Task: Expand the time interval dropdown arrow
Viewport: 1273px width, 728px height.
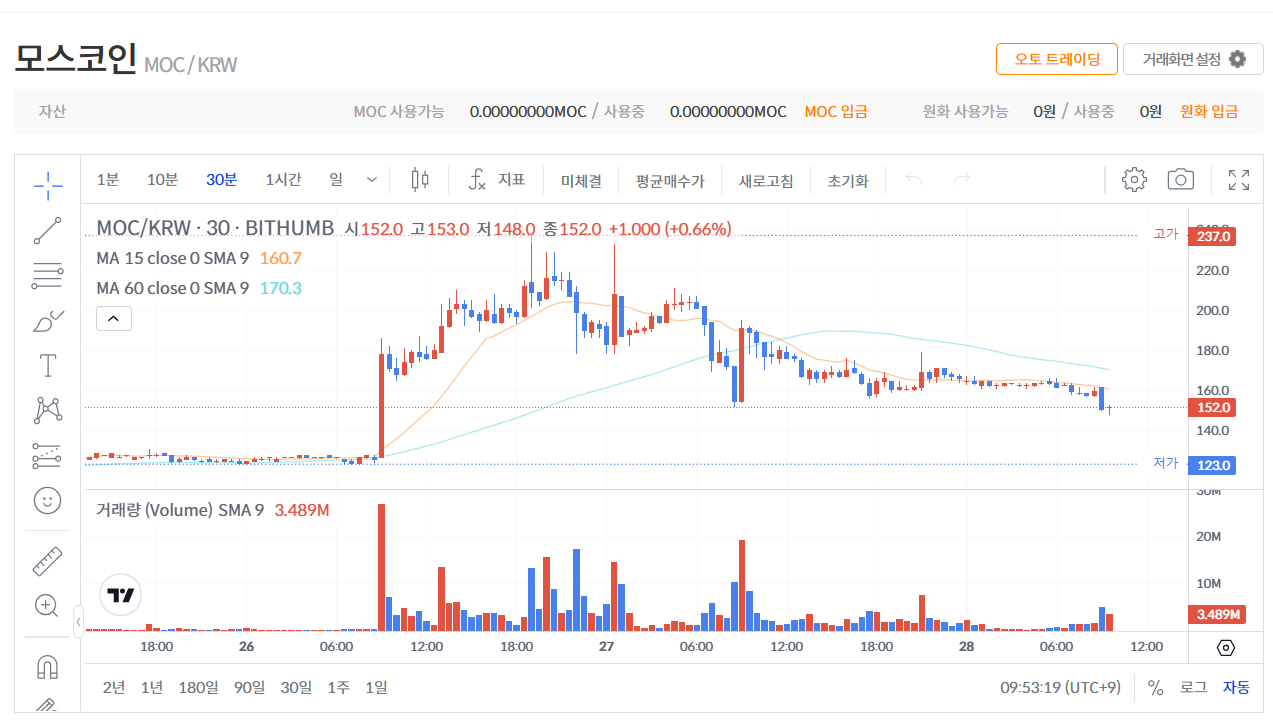Action: pos(372,180)
